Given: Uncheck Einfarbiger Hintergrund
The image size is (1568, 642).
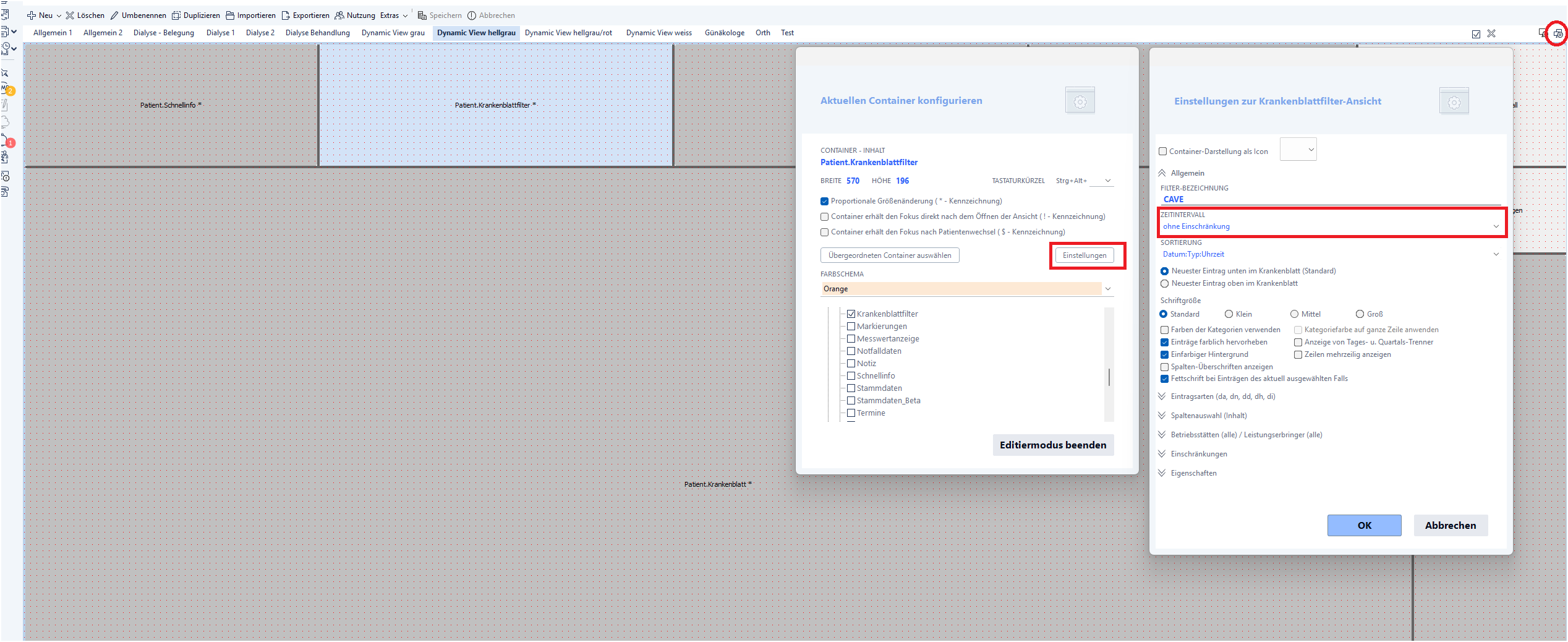Looking at the screenshot, I should pos(1165,354).
